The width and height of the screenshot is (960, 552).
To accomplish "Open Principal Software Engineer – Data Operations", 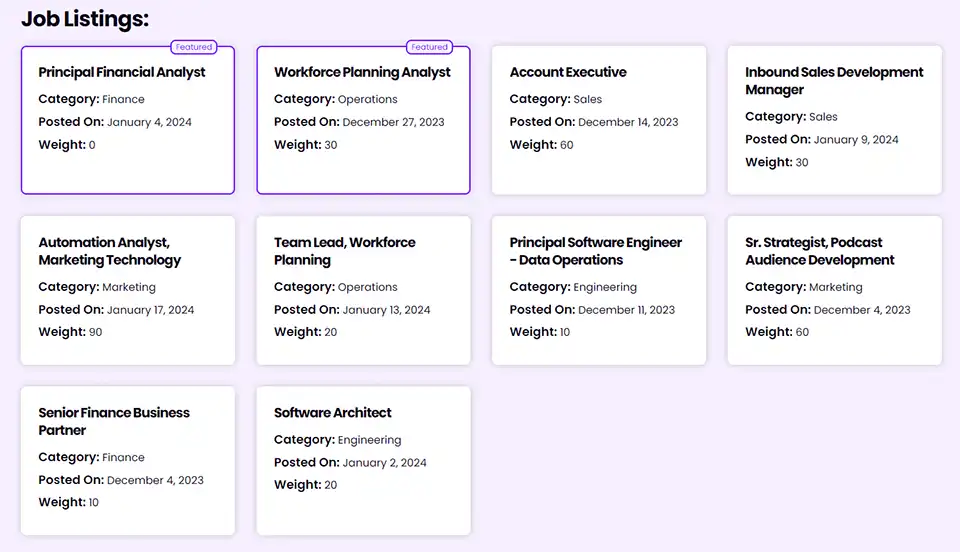I will [599, 290].
